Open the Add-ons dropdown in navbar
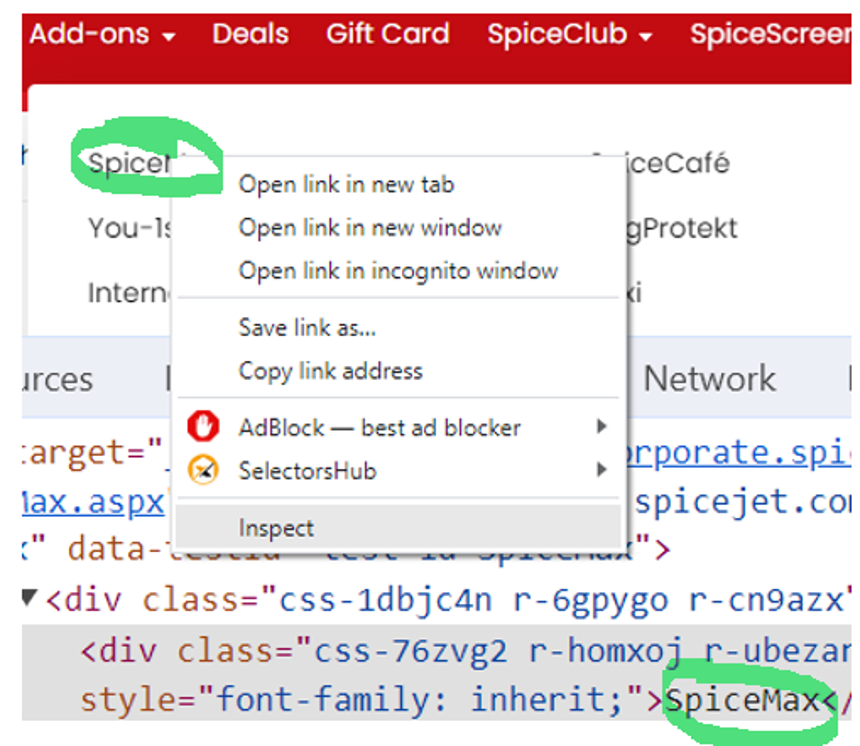Screen dimensions: 860x746 [x=102, y=34]
